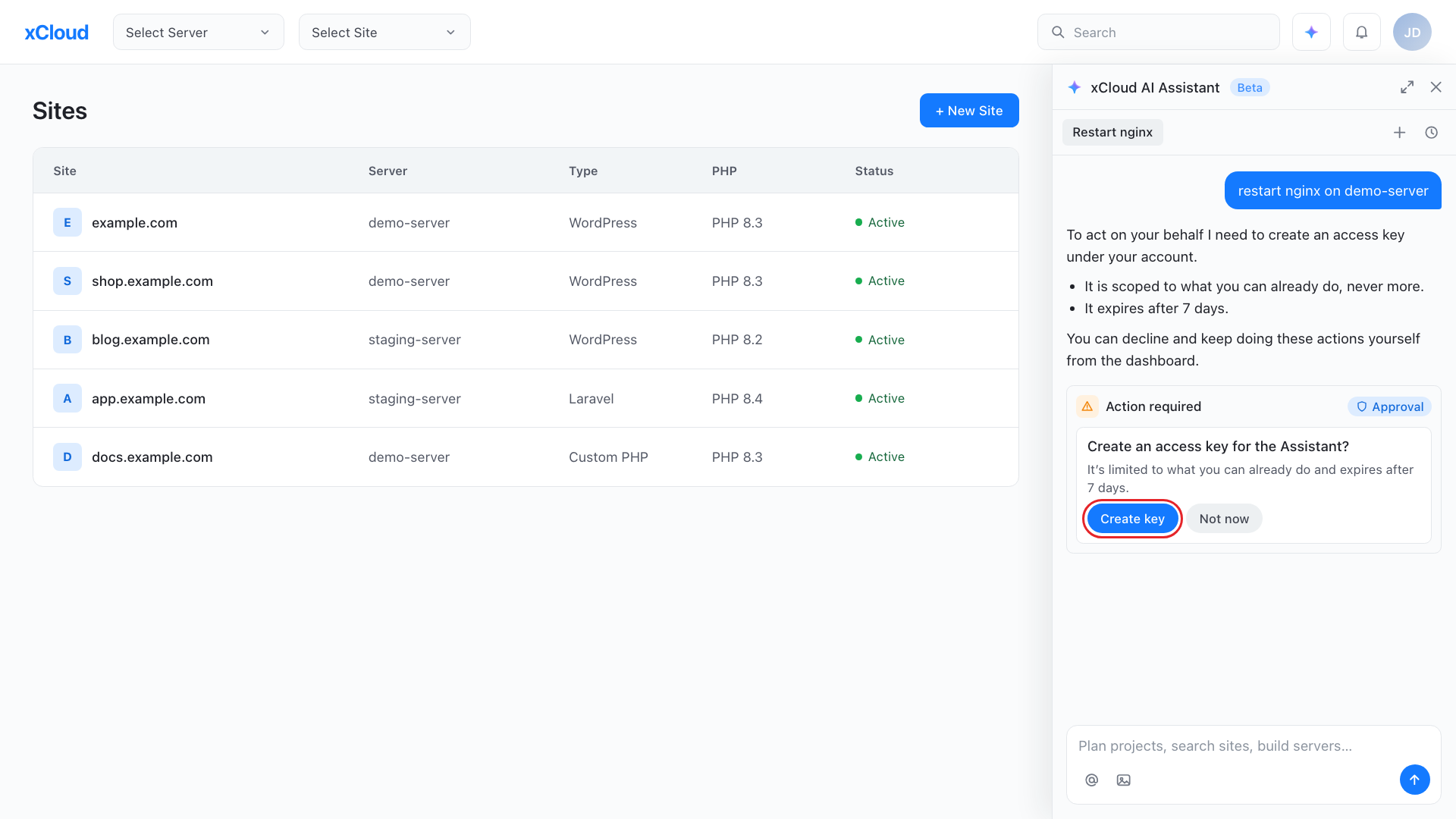
Task: Click the Not now button
Action: [x=1224, y=519]
